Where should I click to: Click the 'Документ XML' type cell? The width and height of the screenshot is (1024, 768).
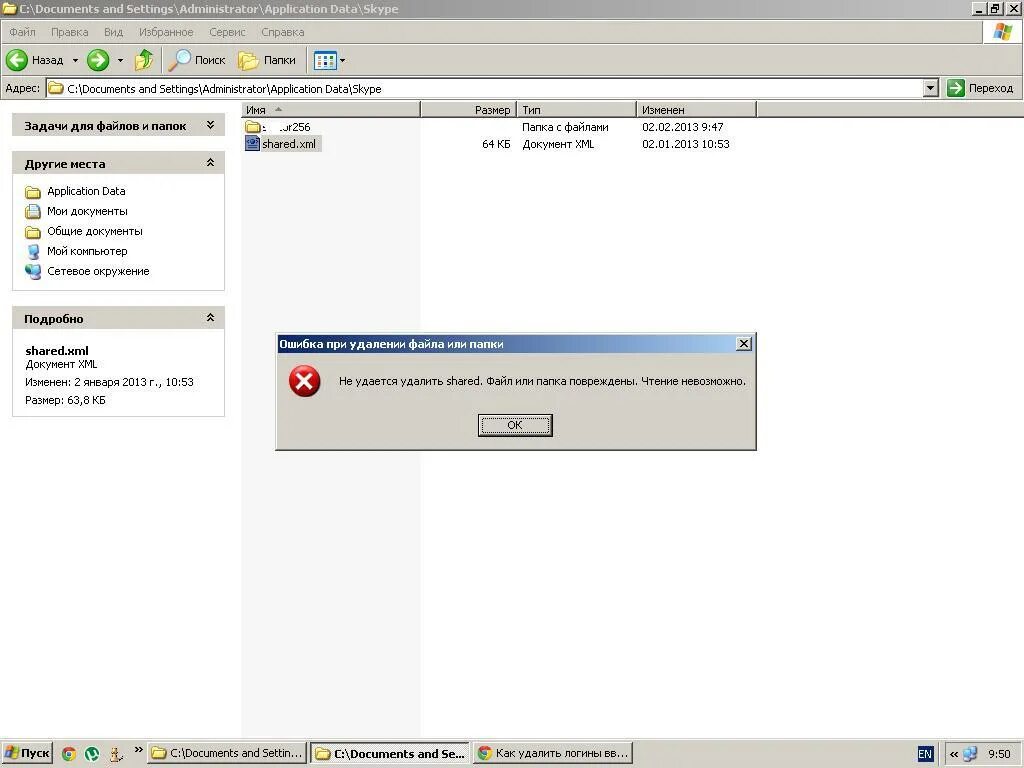click(x=558, y=144)
